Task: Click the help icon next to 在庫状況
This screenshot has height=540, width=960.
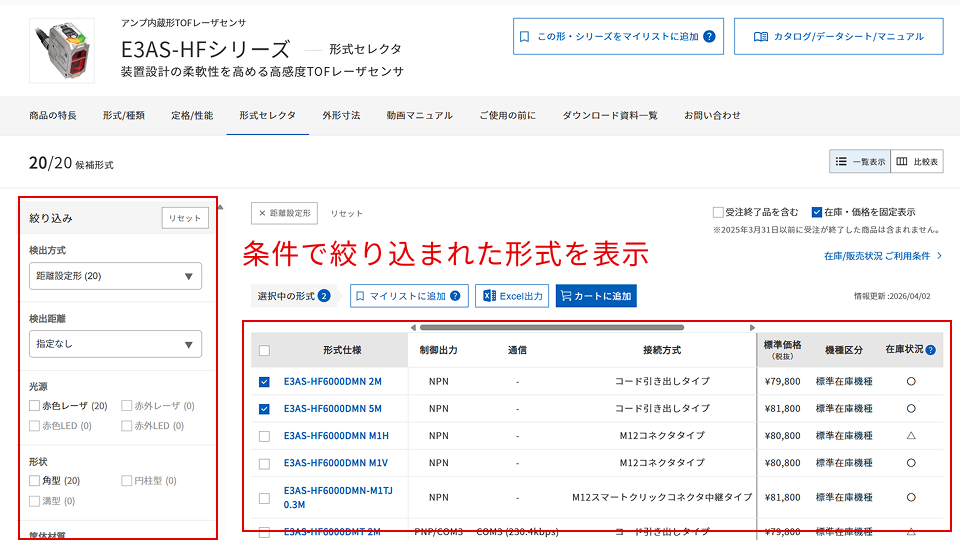Action: click(x=931, y=350)
